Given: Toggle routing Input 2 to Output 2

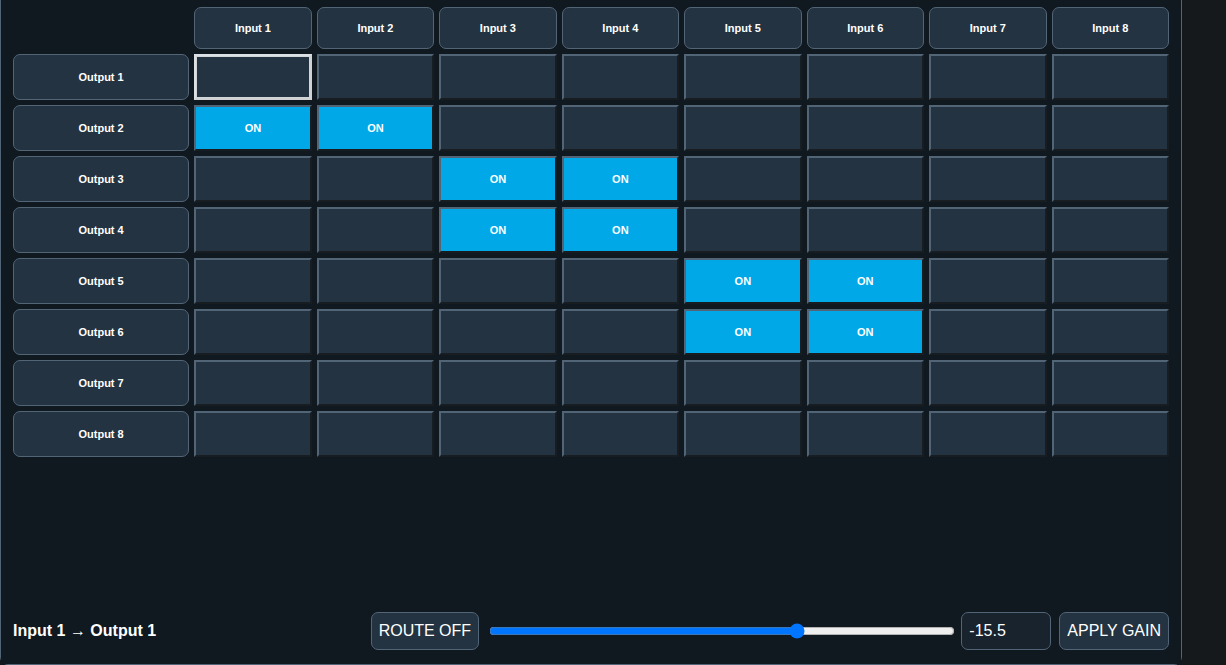Looking at the screenshot, I should [375, 128].
